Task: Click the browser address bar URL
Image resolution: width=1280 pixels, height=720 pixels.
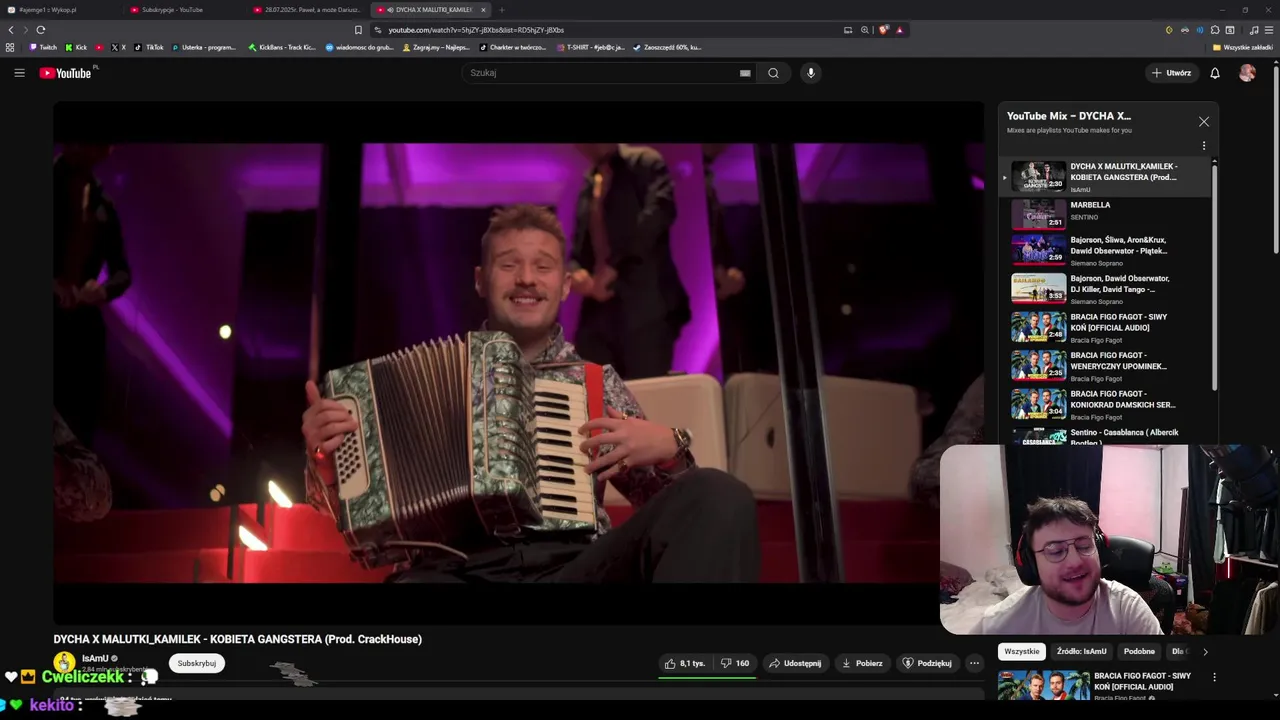Action: click(476, 30)
